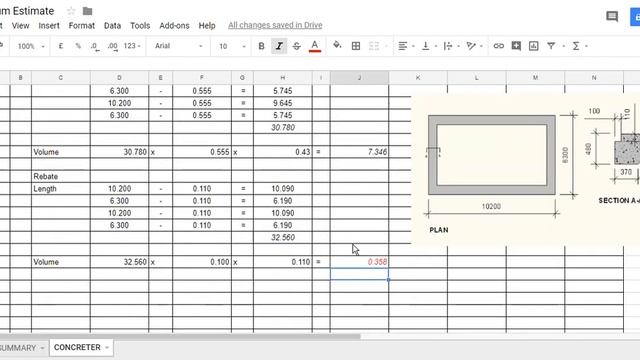Image resolution: width=640 pixels, height=360 pixels.
Task: Open more number formats 123 menu
Action: pyautogui.click(x=132, y=46)
